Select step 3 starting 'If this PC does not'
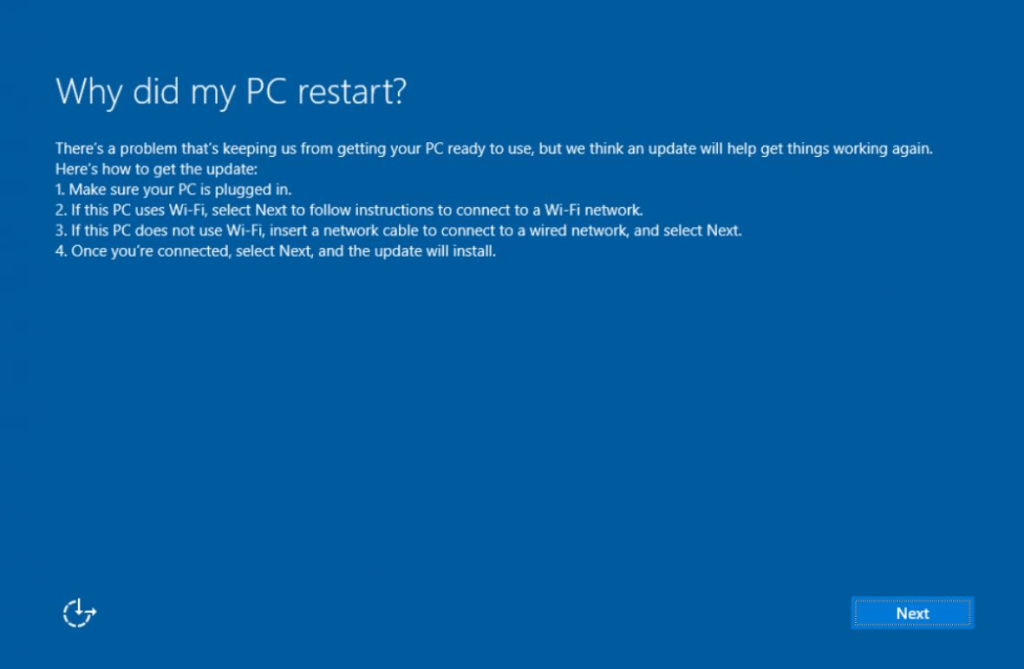Screen dimensions: 1024x669 398,231
